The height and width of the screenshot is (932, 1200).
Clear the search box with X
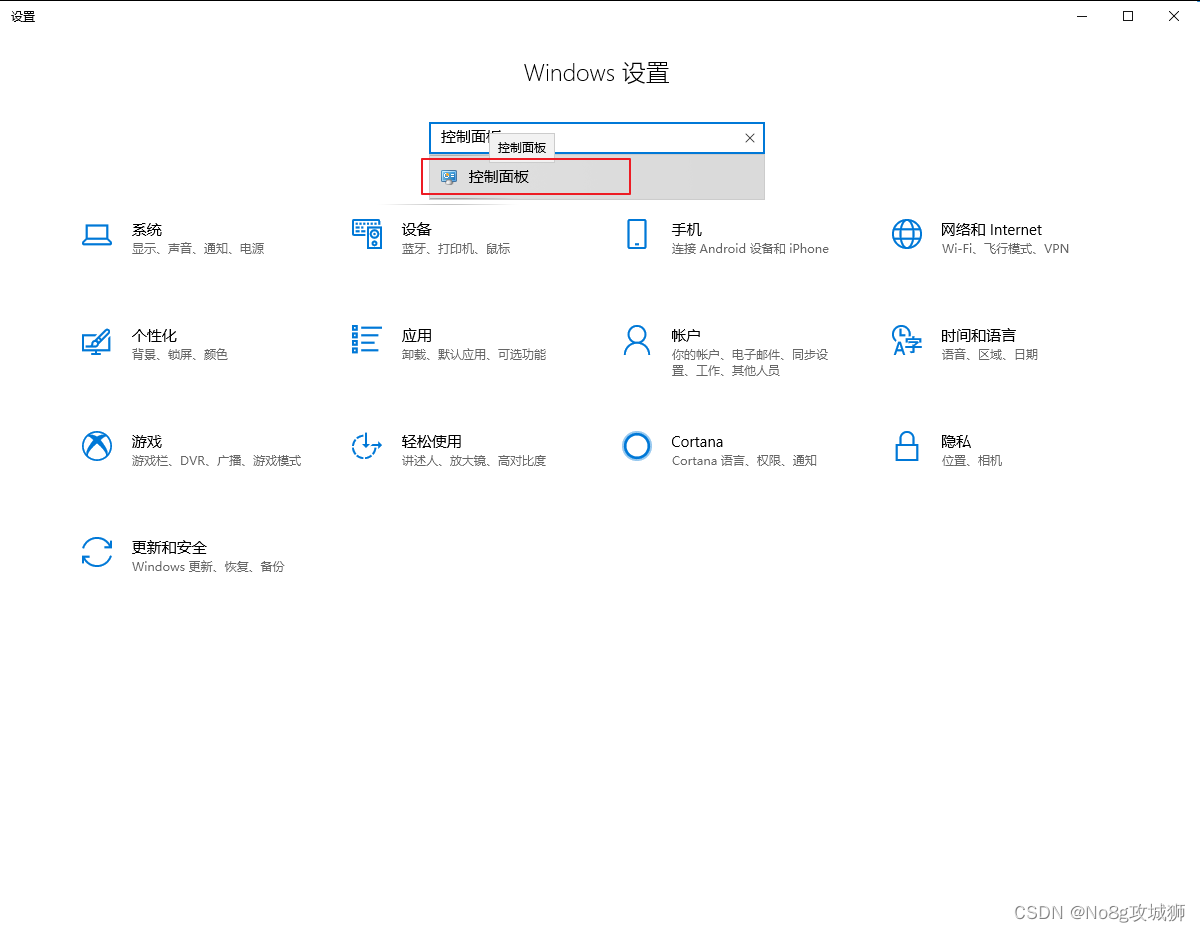click(x=750, y=138)
